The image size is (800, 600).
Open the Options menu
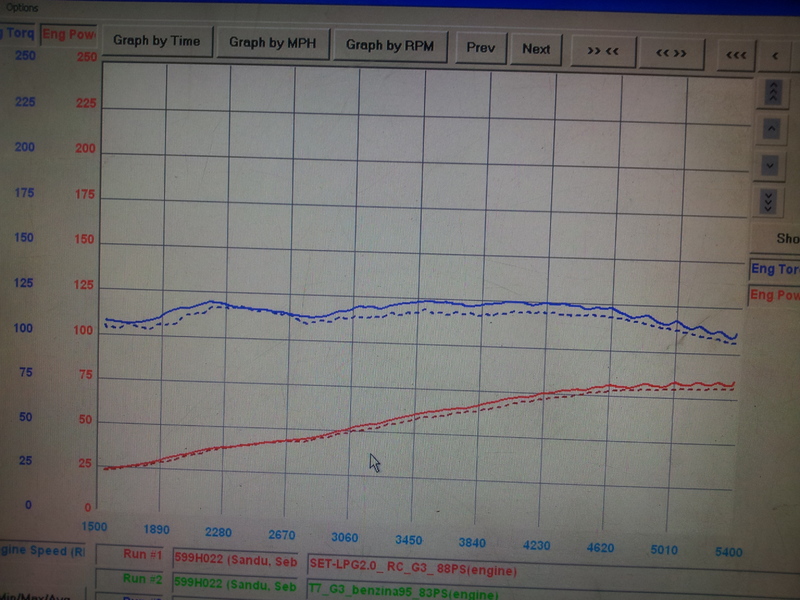coord(22,8)
